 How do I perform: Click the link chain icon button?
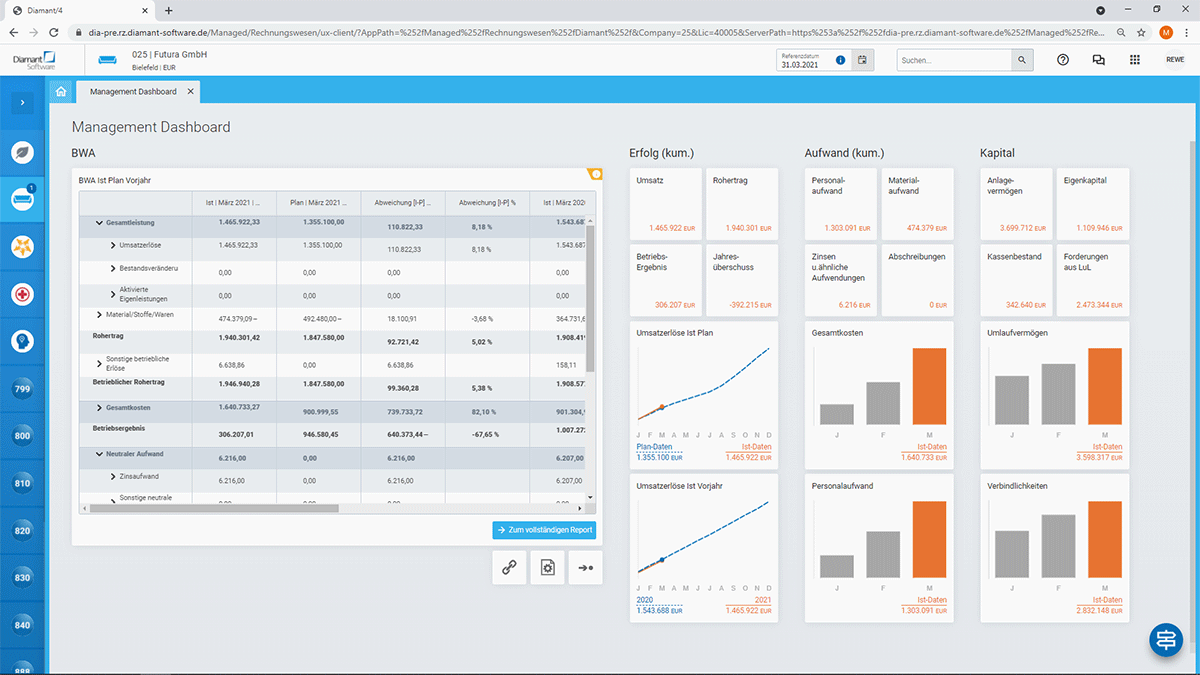coord(509,567)
